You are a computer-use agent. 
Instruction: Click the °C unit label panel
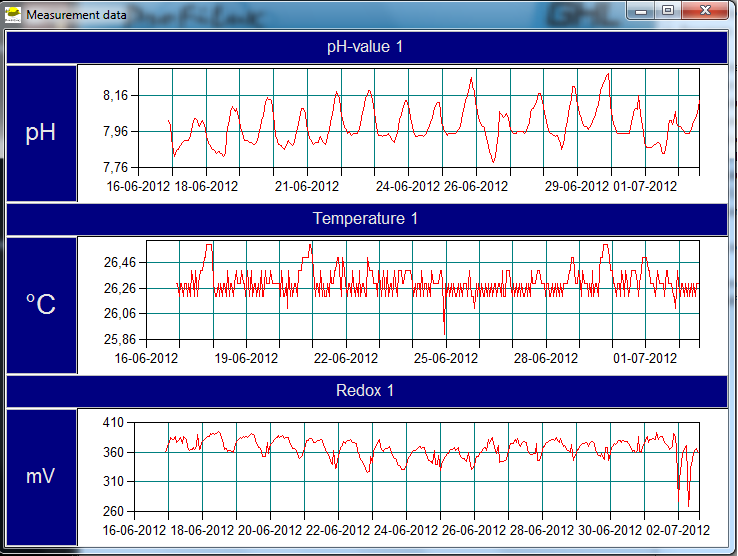[41, 305]
